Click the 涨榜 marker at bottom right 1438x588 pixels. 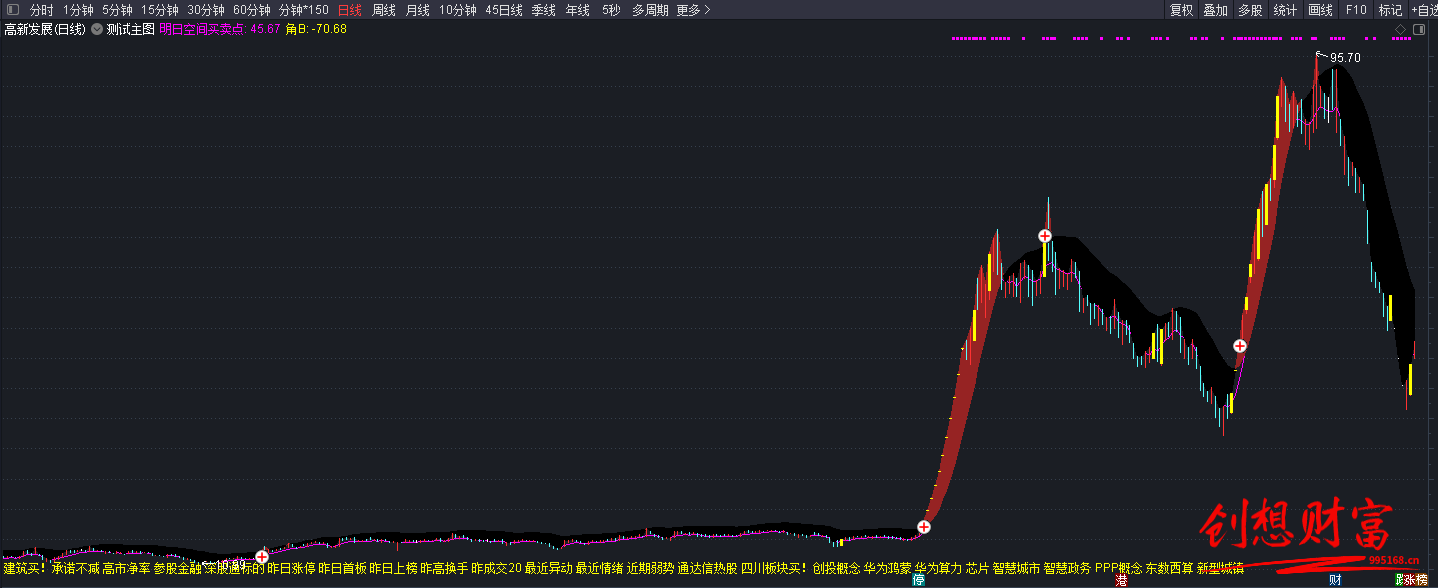click(x=1415, y=580)
